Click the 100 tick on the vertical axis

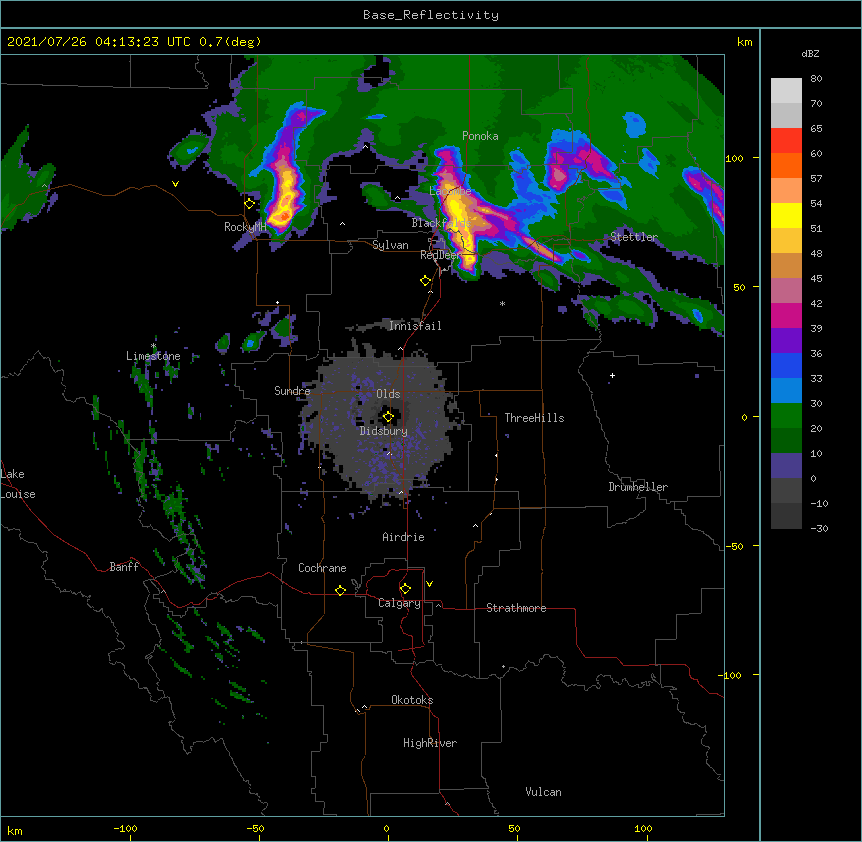734,158
